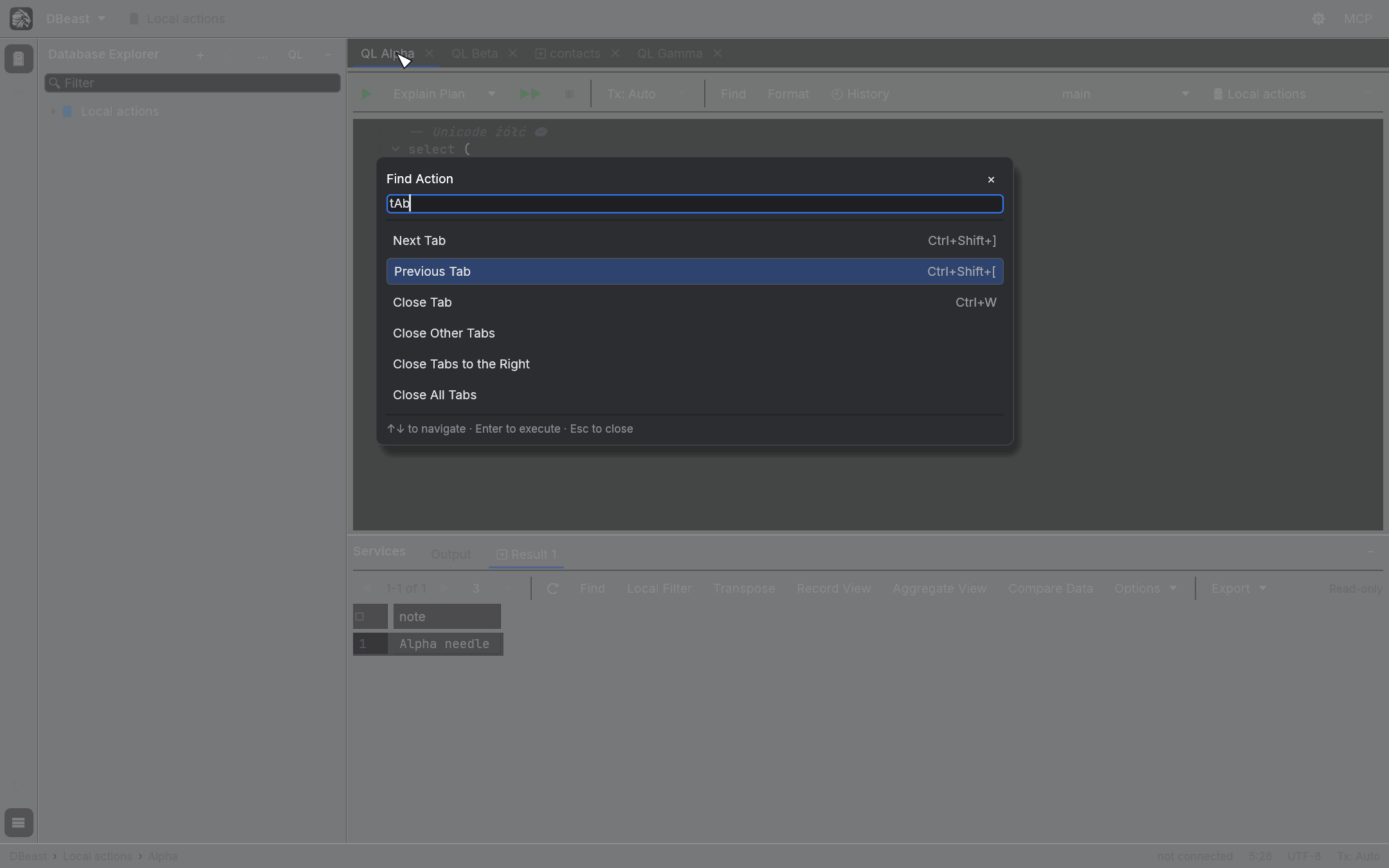The image size is (1389, 868).
Task: Click the Transpose results button
Action: [x=744, y=589]
